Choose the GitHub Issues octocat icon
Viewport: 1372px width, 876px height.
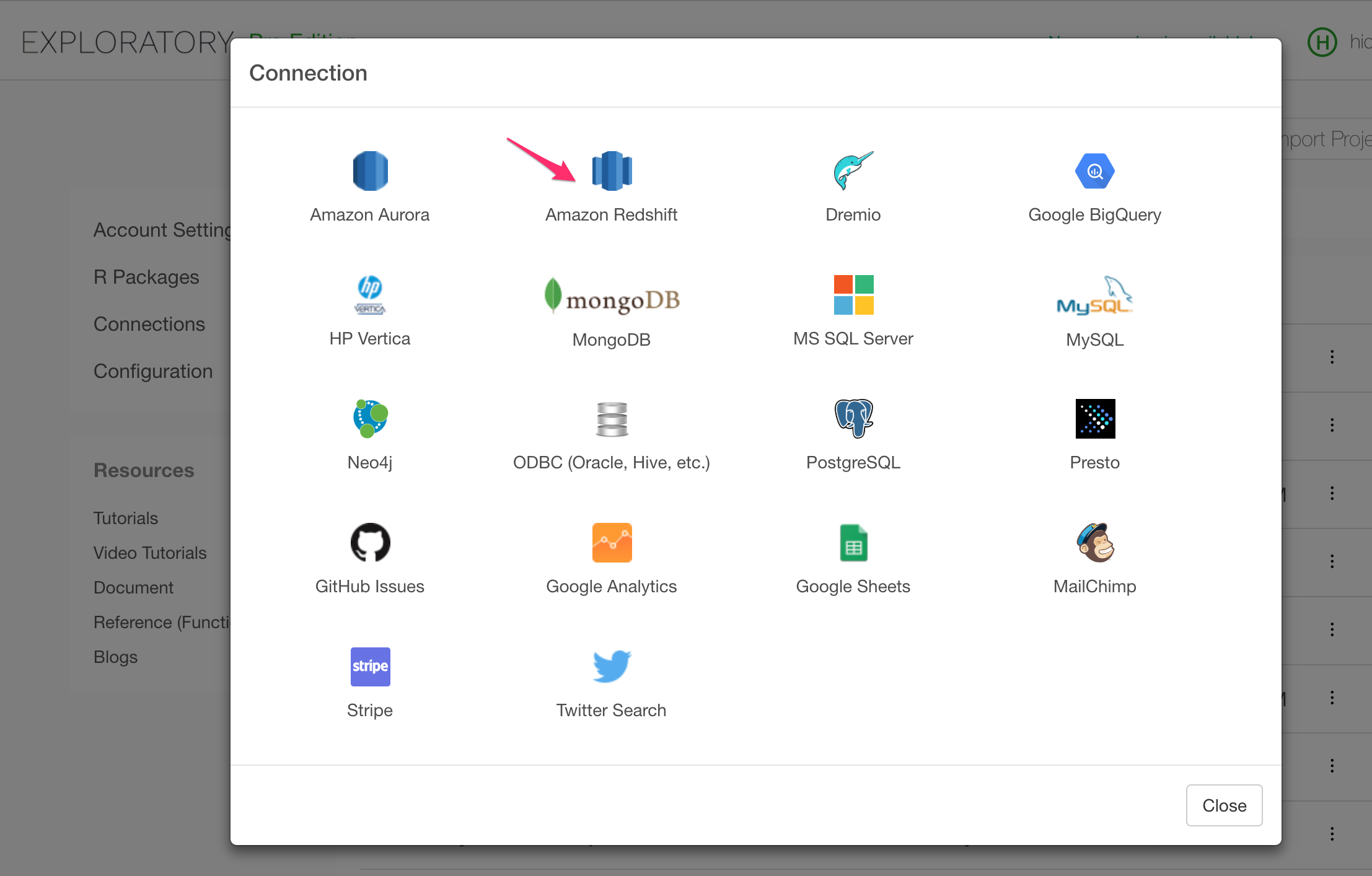[x=370, y=543]
